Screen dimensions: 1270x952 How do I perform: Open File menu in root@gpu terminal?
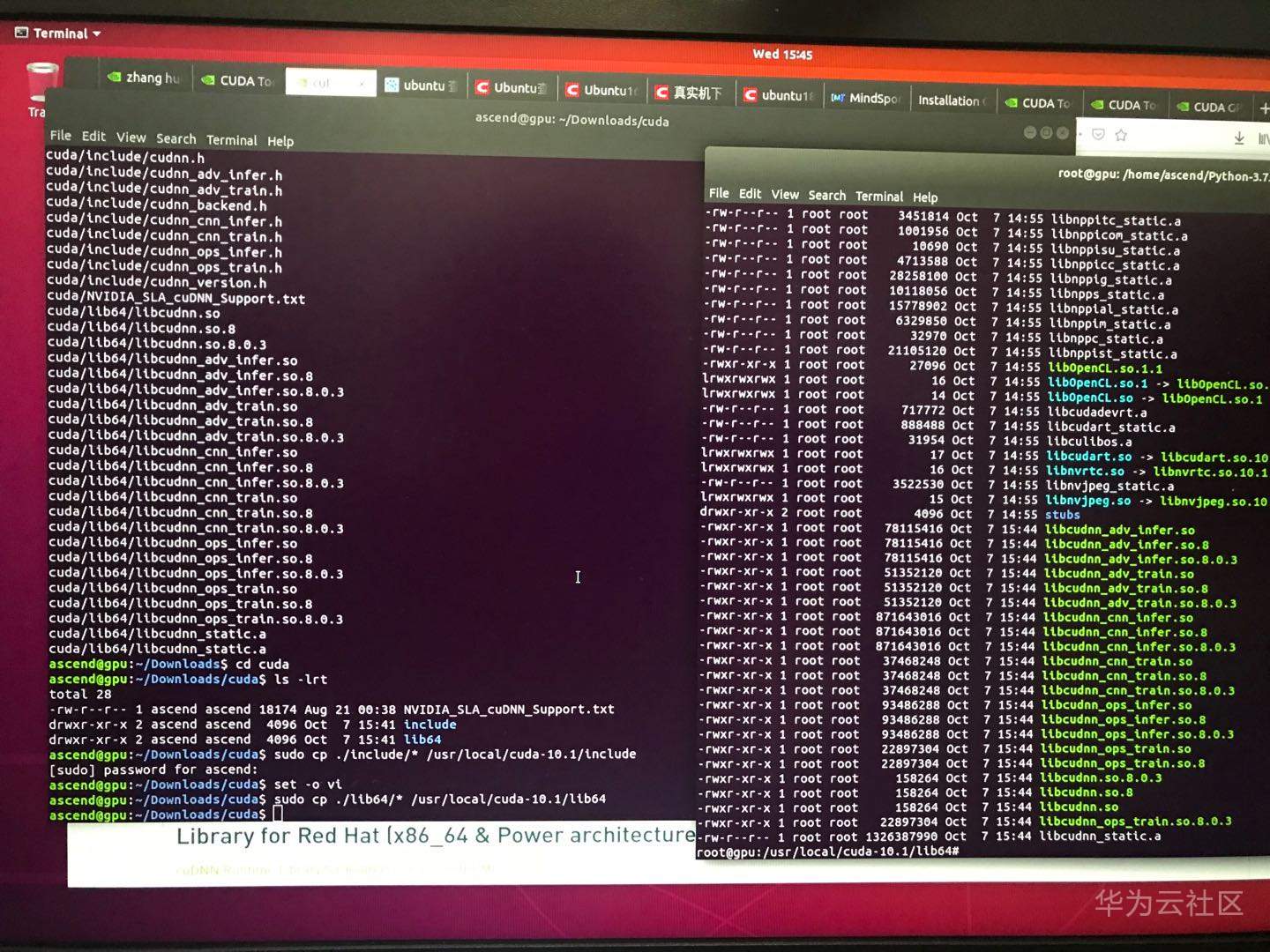point(719,193)
